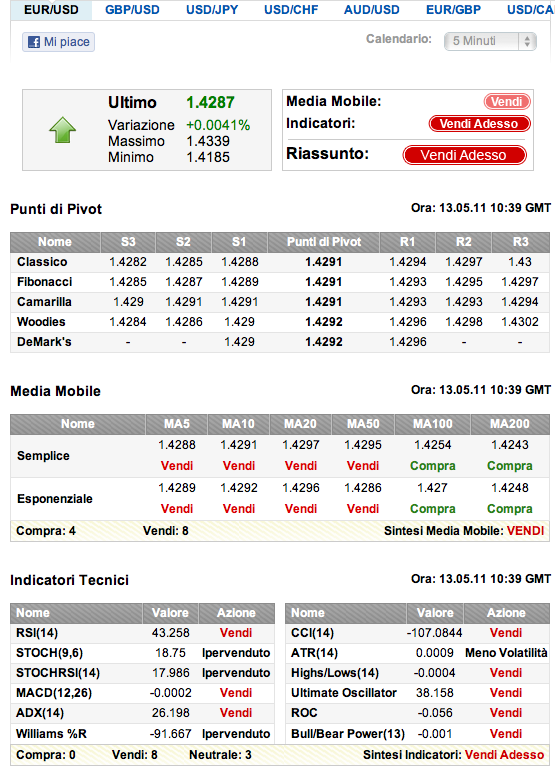This screenshot has height=769, width=555.
Task: Click the Punti di Pivot column header
Action: point(324,242)
